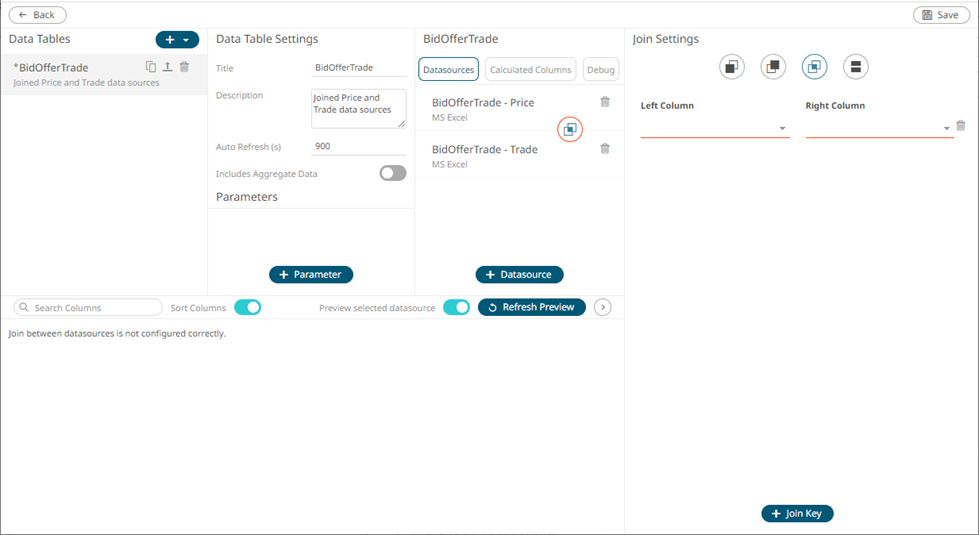Add a new Join Key
The height and width of the screenshot is (535, 979).
[796, 513]
